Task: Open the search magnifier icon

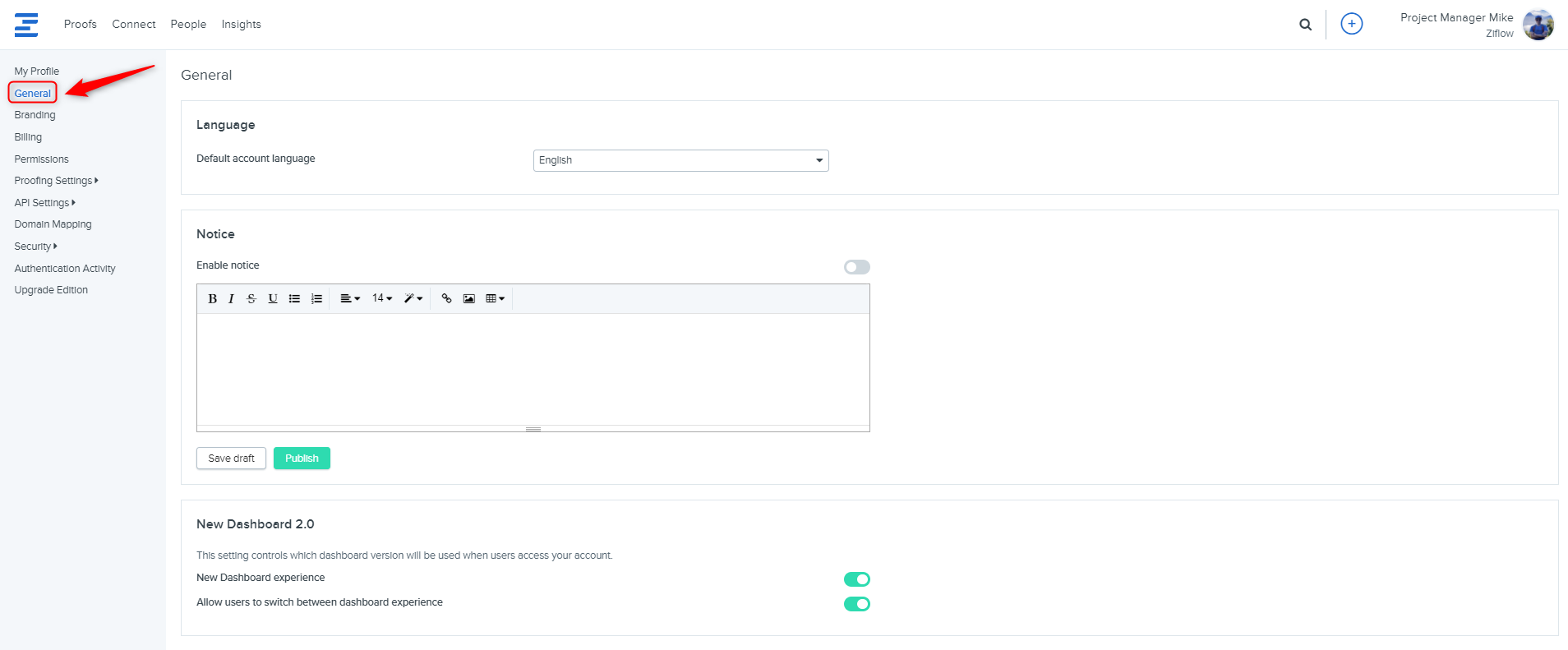Action: (1305, 25)
